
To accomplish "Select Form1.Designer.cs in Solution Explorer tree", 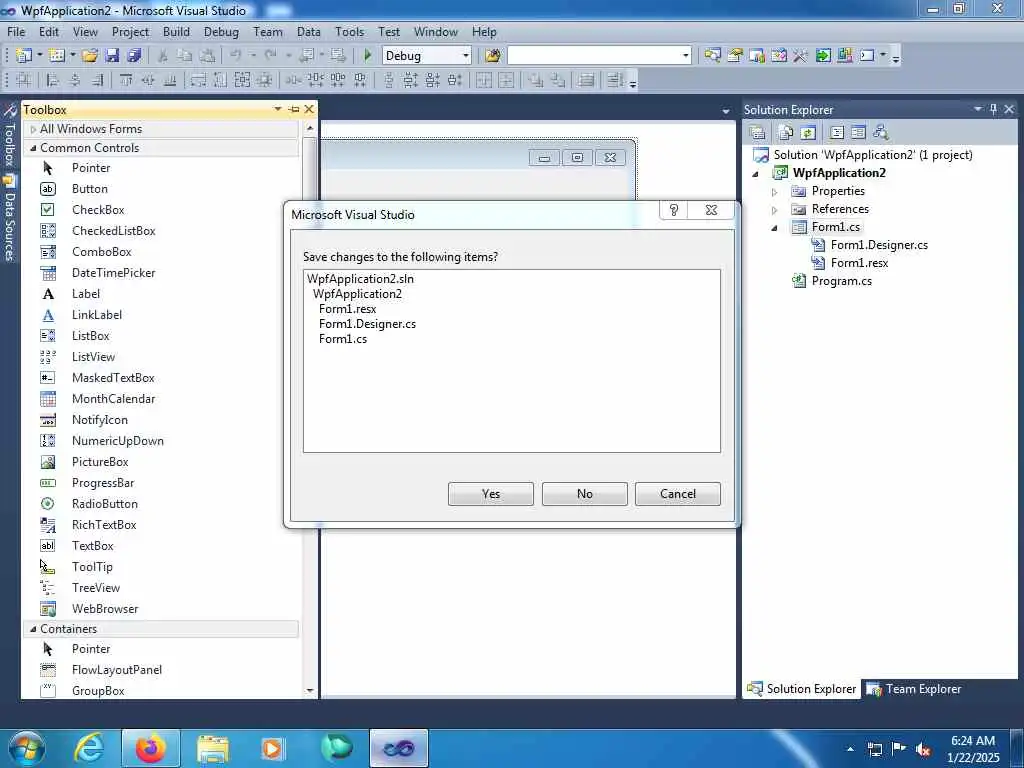I will (879, 245).
